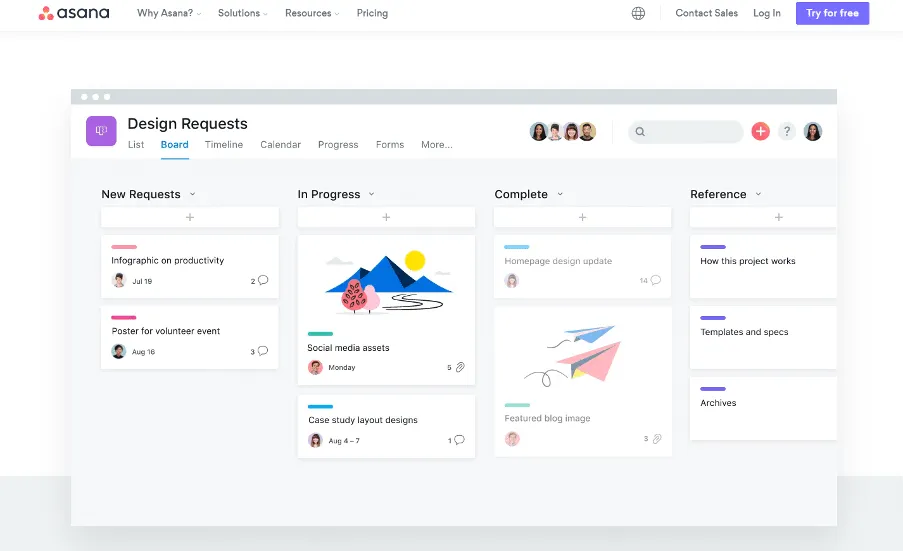Image resolution: width=904 pixels, height=552 pixels.
Task: Expand the New Requests column dropdown
Action: tap(193, 194)
